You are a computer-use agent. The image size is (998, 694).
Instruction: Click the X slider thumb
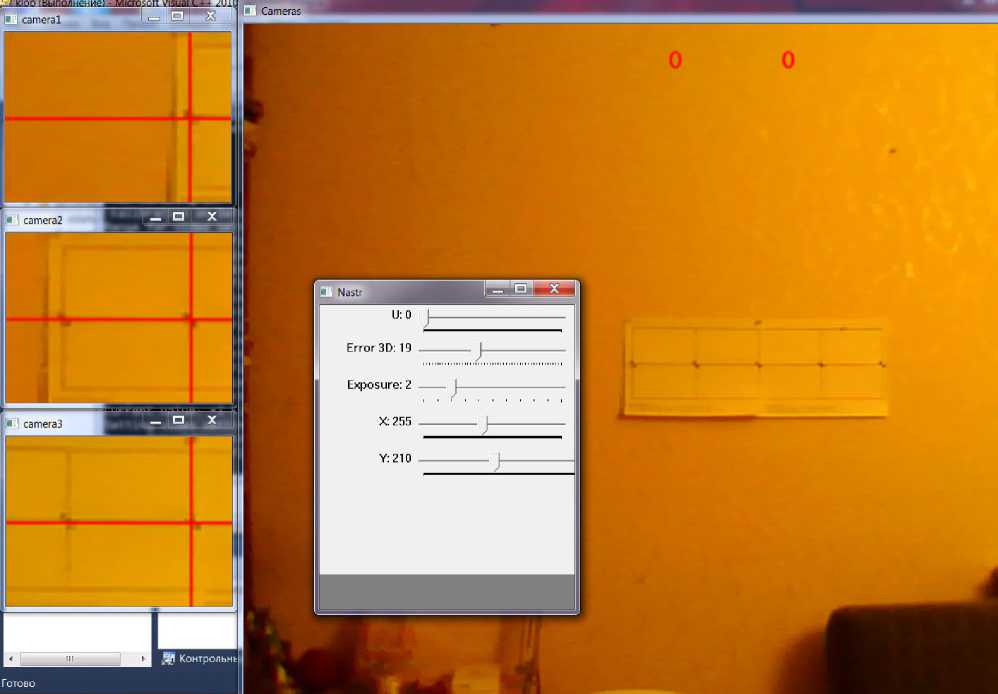pos(484,424)
